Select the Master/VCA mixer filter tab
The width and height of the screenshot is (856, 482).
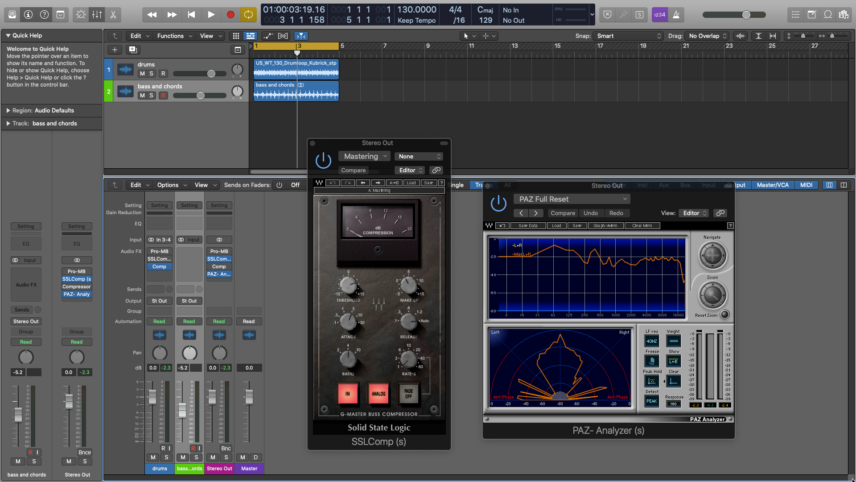pyautogui.click(x=772, y=185)
